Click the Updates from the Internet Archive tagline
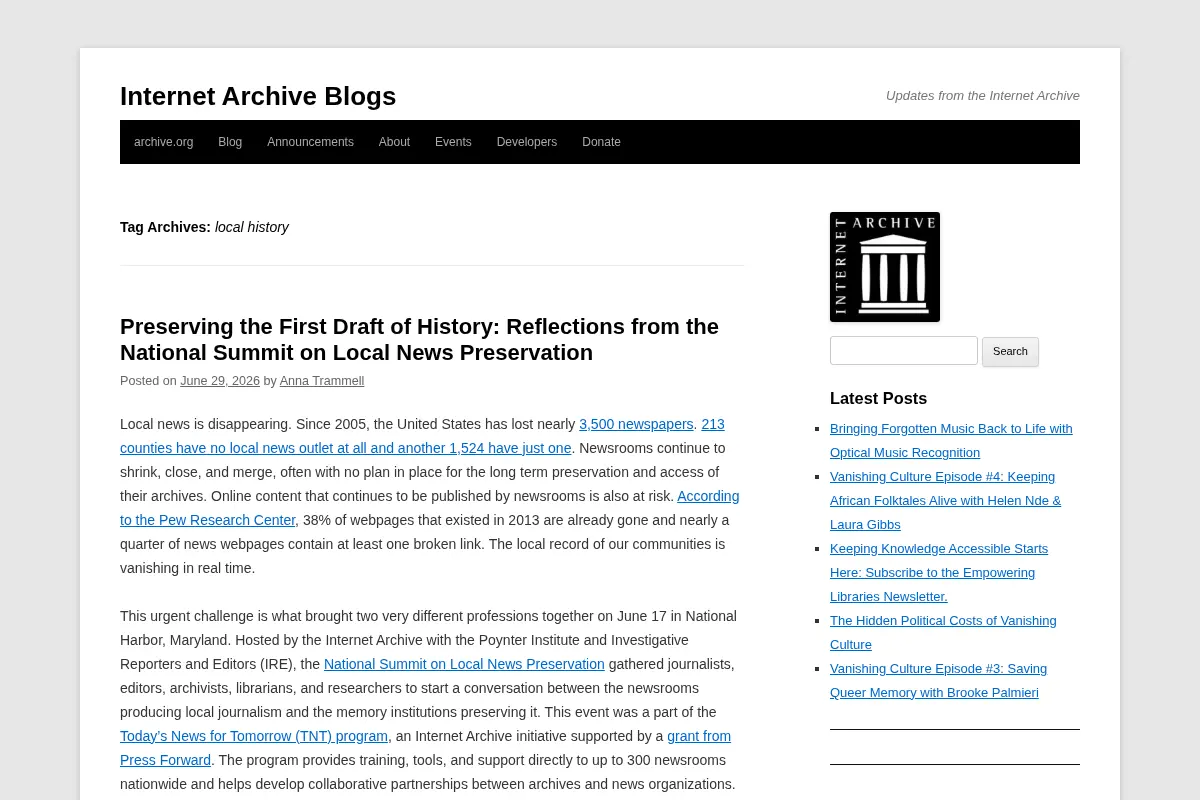 (983, 96)
